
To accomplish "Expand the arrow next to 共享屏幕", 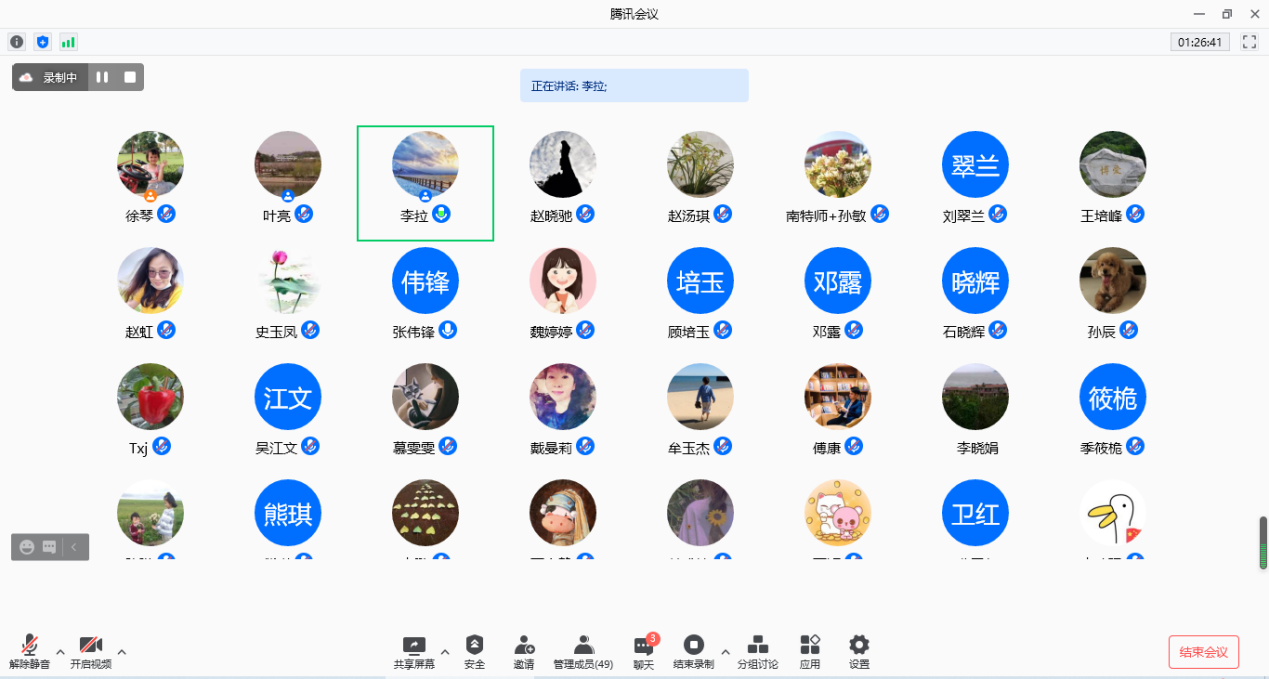I will (x=445, y=652).
